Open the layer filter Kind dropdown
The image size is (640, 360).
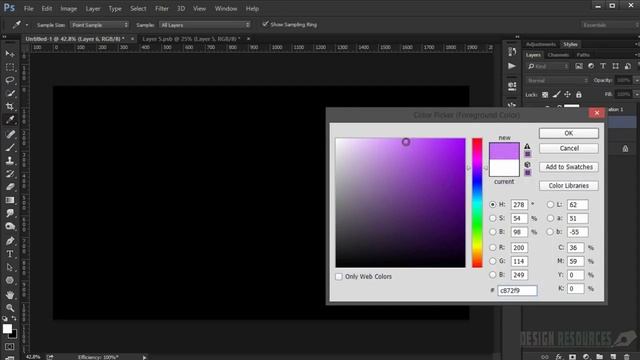548,66
